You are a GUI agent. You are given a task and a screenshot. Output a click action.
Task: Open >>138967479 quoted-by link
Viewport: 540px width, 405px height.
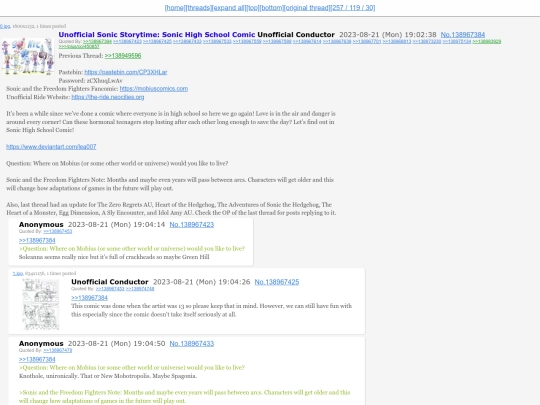pyautogui.click(x=58, y=351)
